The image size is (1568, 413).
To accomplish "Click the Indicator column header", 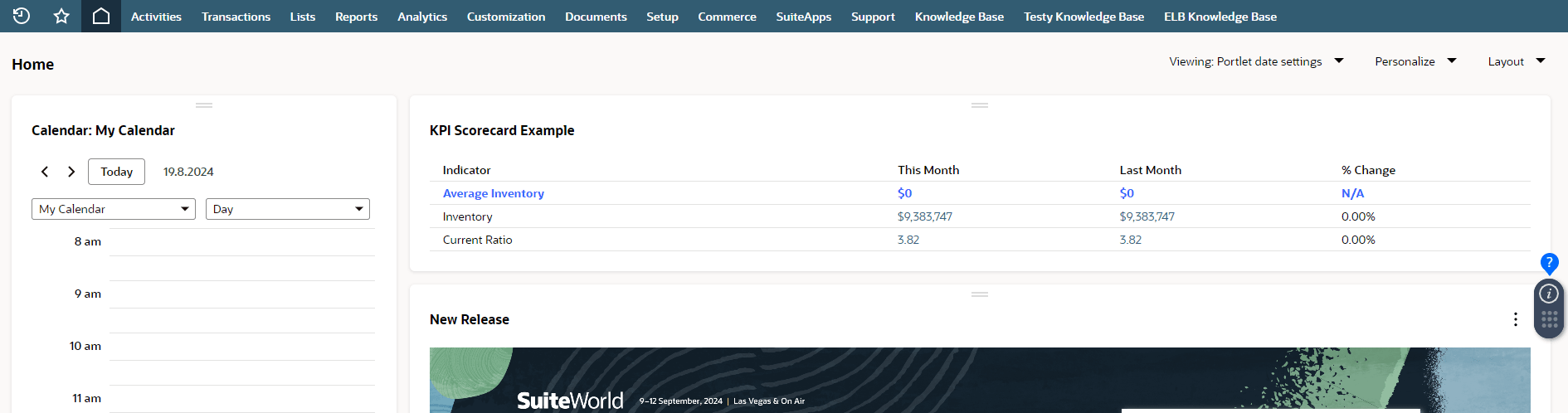I will [x=466, y=170].
